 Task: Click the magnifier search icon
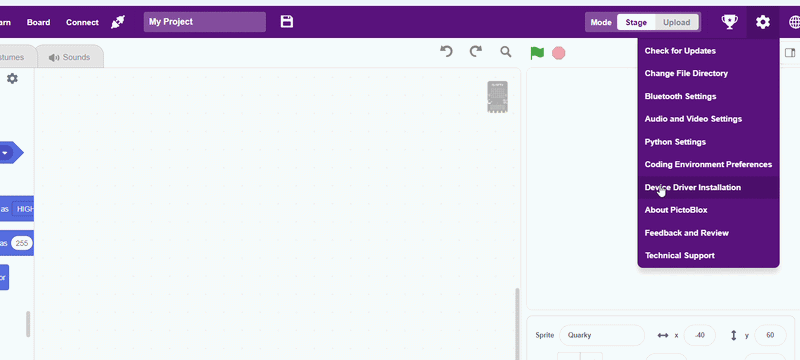[x=506, y=52]
